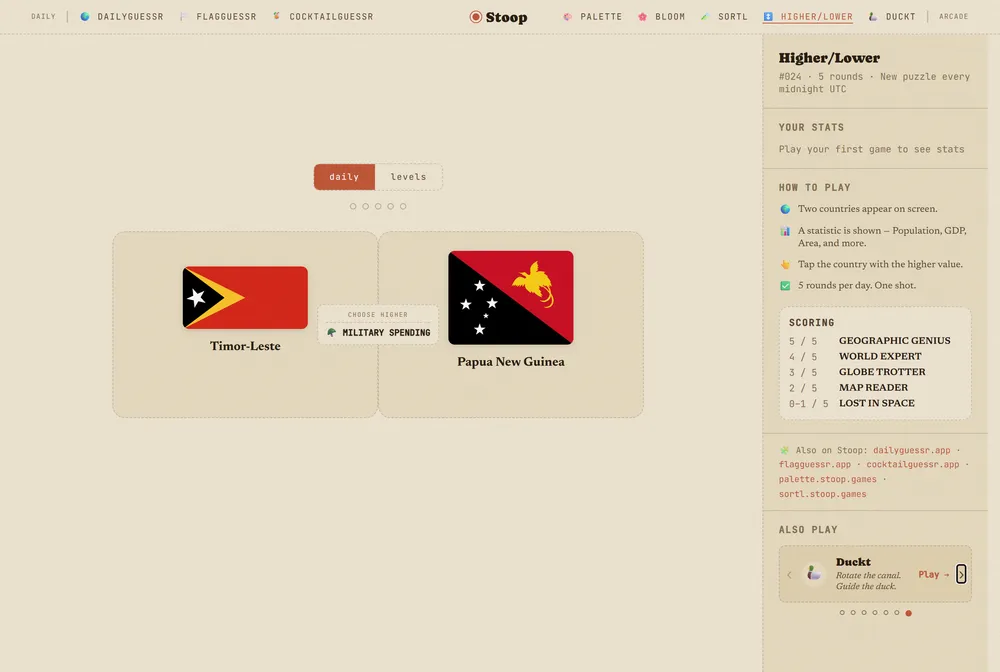Click the puzzle piece icon near 'Also on Stoop'
This screenshot has height=672, width=1000.
(784, 450)
